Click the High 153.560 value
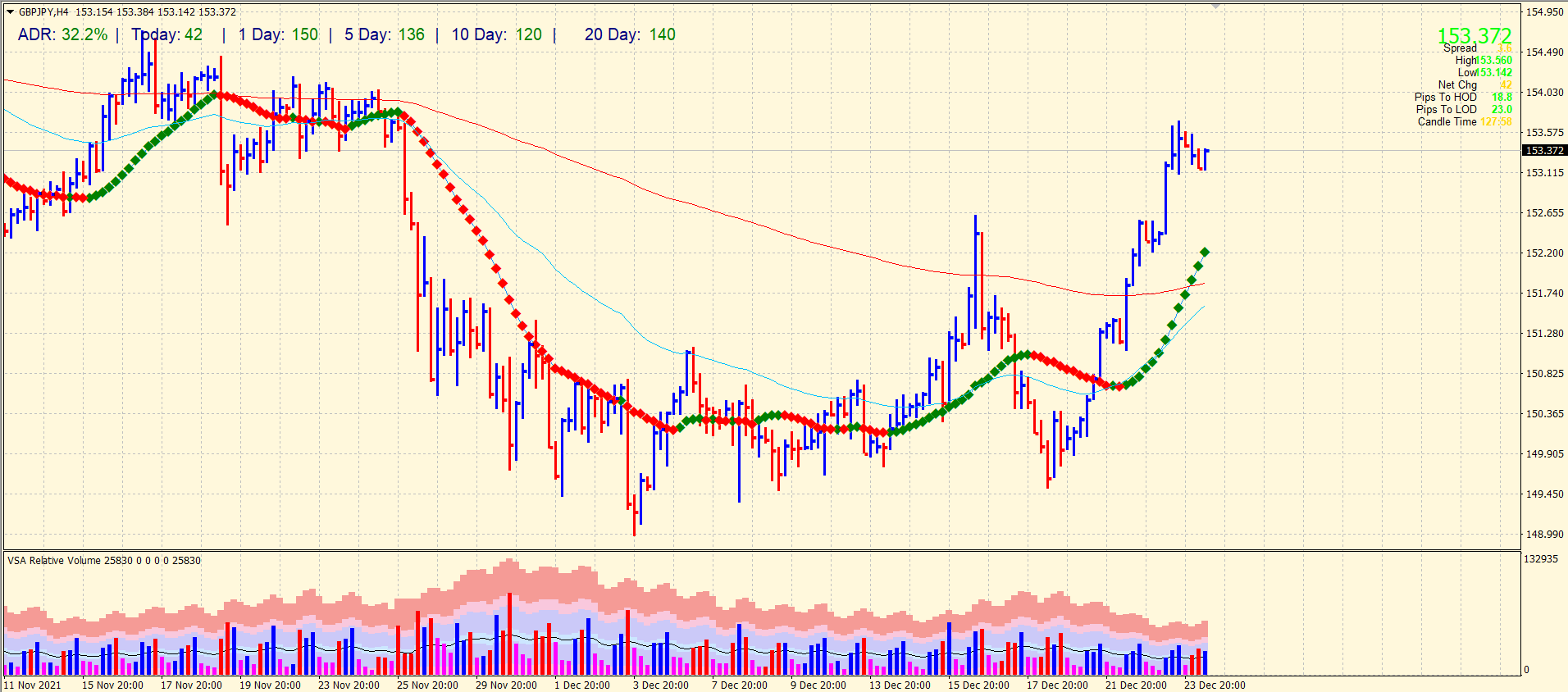1568x692 pixels. pos(1494,60)
